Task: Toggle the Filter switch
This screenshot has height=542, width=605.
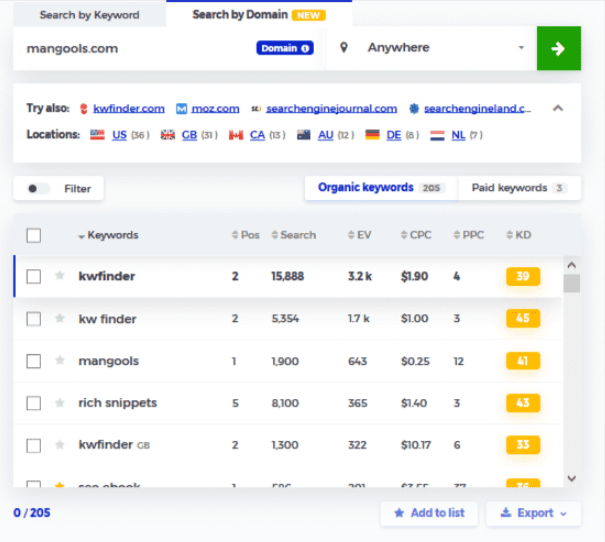Action: click(40, 188)
